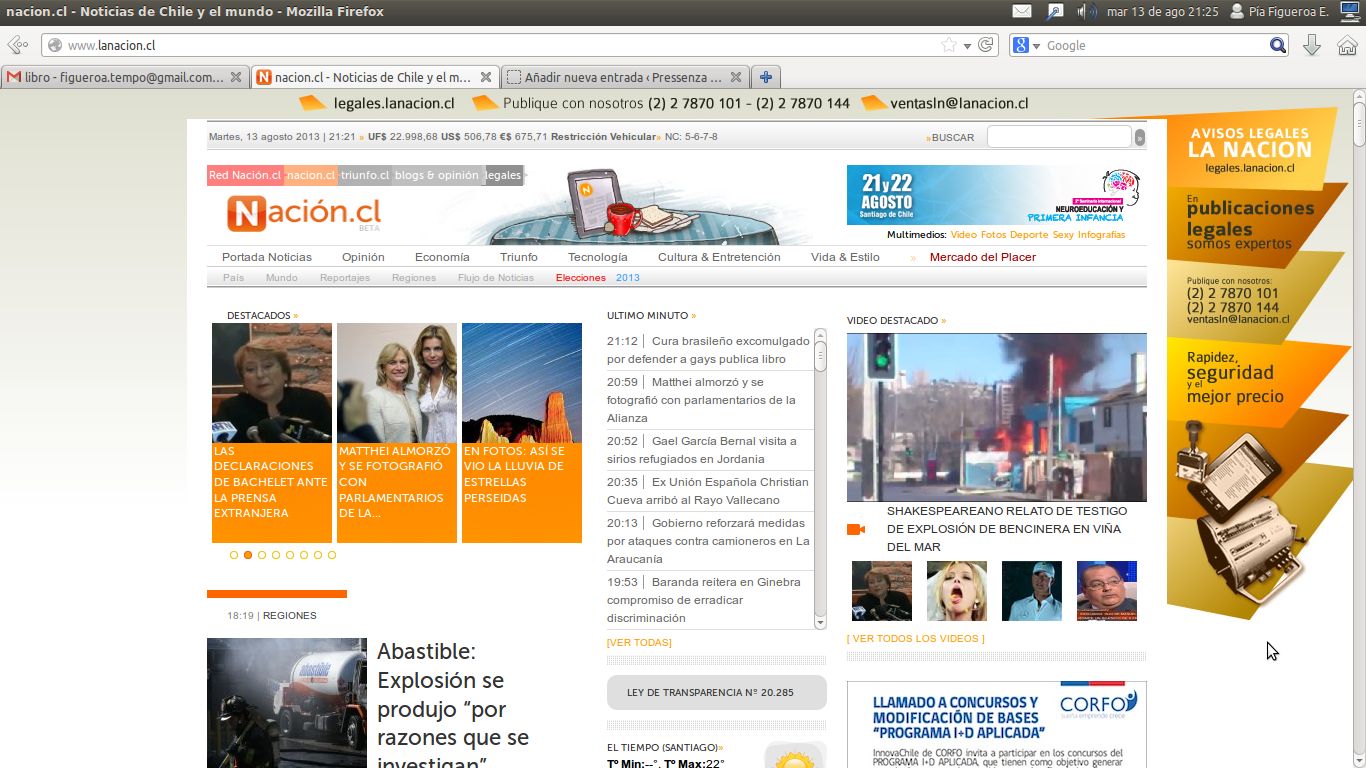Click the search magnifier in Google box

(x=1278, y=45)
